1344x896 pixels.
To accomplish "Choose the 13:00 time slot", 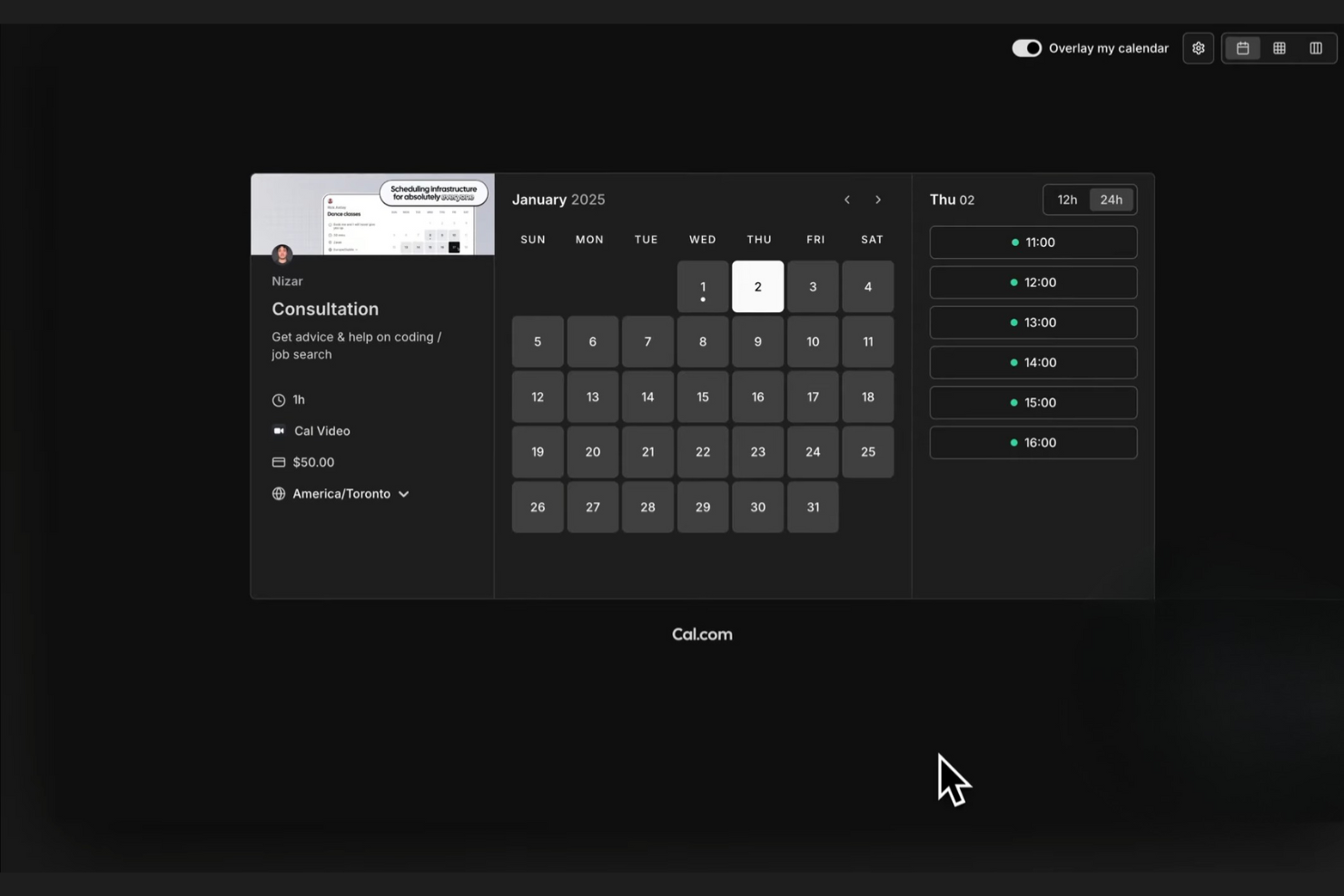I will coord(1033,322).
